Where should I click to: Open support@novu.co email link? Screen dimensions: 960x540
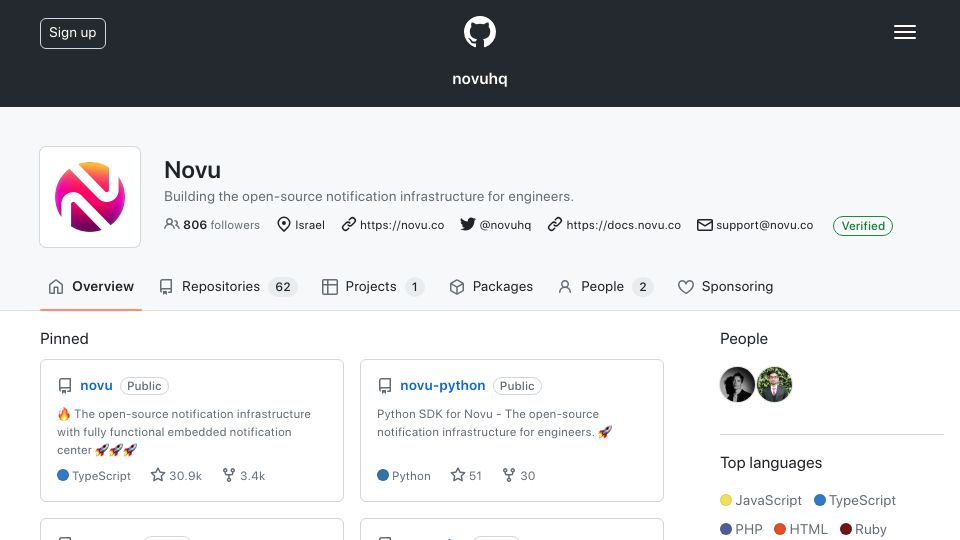pos(765,225)
